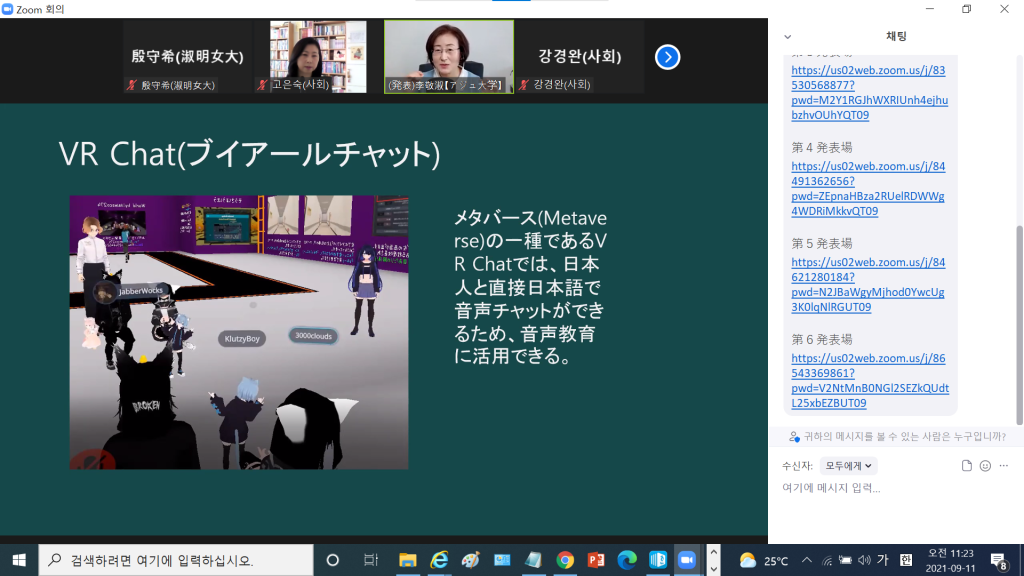Viewport: 1024px width, 576px height.
Task: See who can view your messages
Action: pos(897,436)
